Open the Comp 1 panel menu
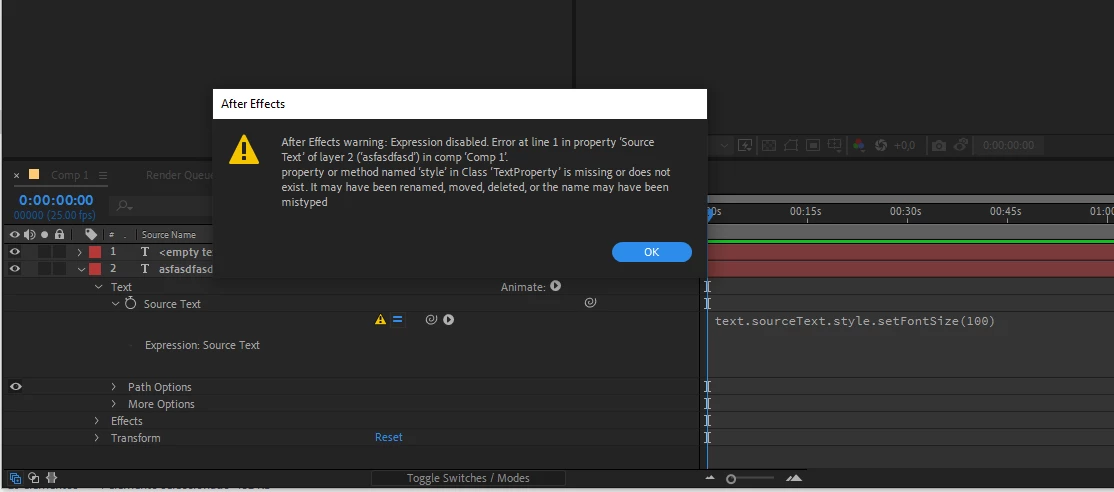The height and width of the screenshot is (492, 1114). pos(103,175)
